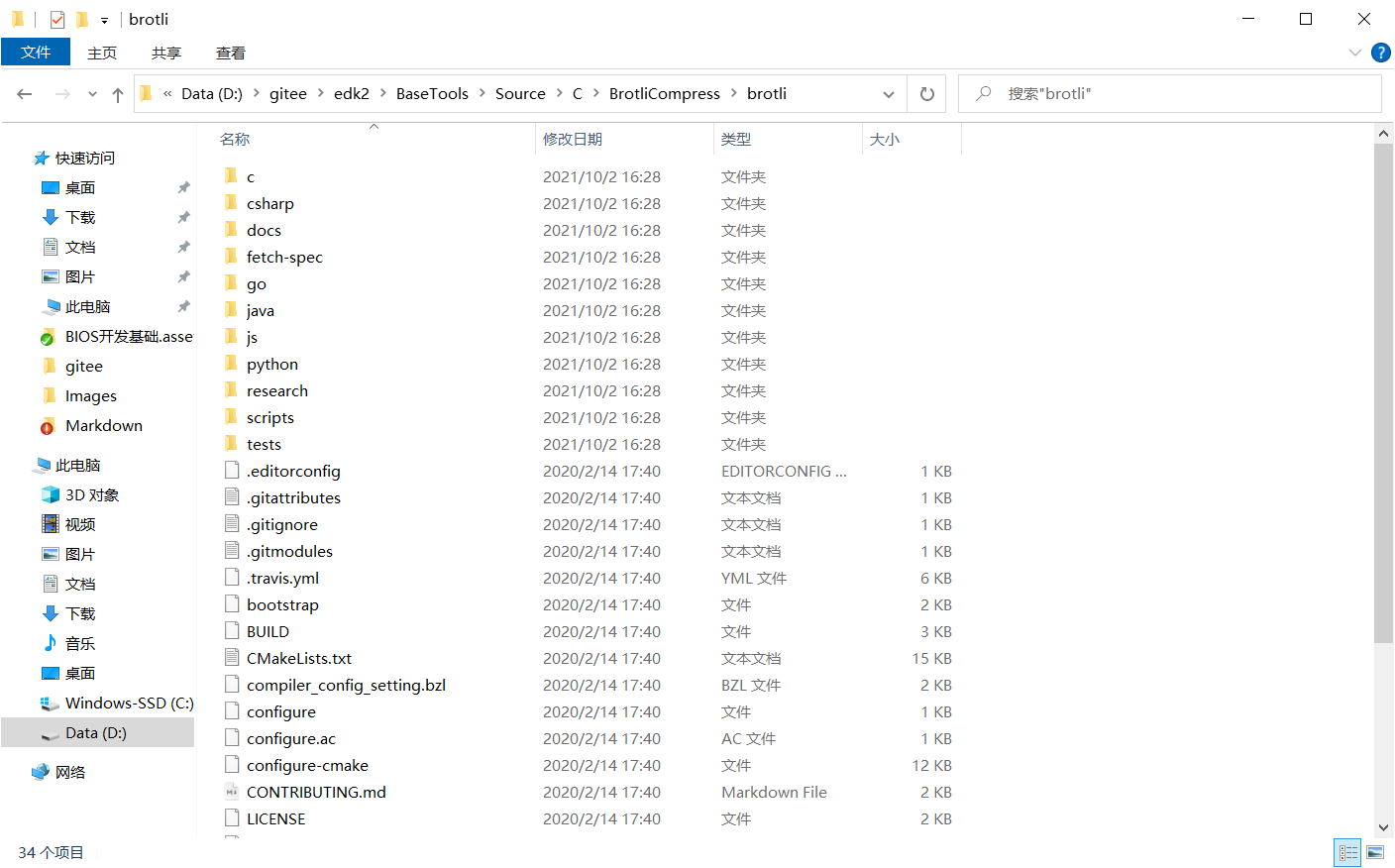1395x868 pixels.
Task: Click the Up one level arrow
Action: 117,93
